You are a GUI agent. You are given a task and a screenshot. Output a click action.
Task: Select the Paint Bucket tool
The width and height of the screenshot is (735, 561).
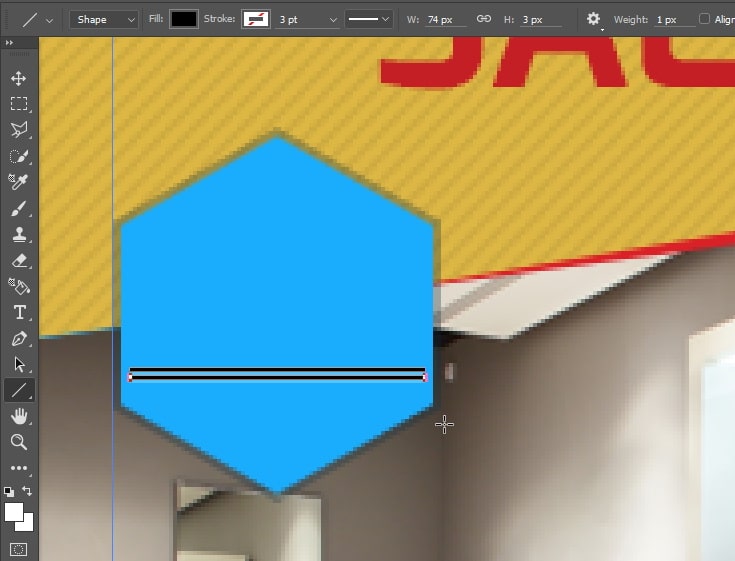(x=19, y=286)
